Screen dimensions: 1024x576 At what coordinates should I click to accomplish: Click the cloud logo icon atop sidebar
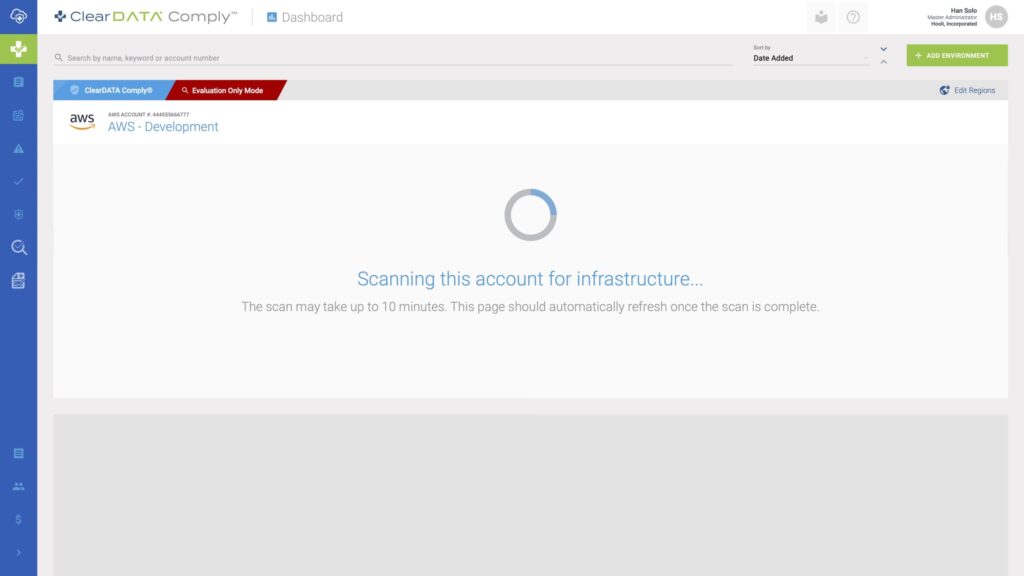click(x=18, y=16)
